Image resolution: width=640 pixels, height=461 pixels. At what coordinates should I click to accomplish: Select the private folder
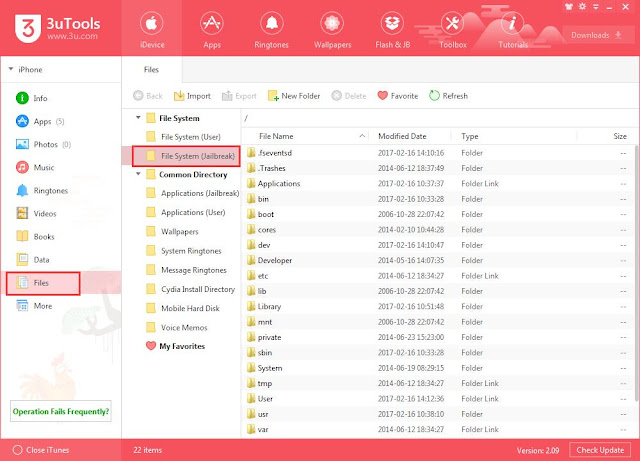tap(438, 337)
